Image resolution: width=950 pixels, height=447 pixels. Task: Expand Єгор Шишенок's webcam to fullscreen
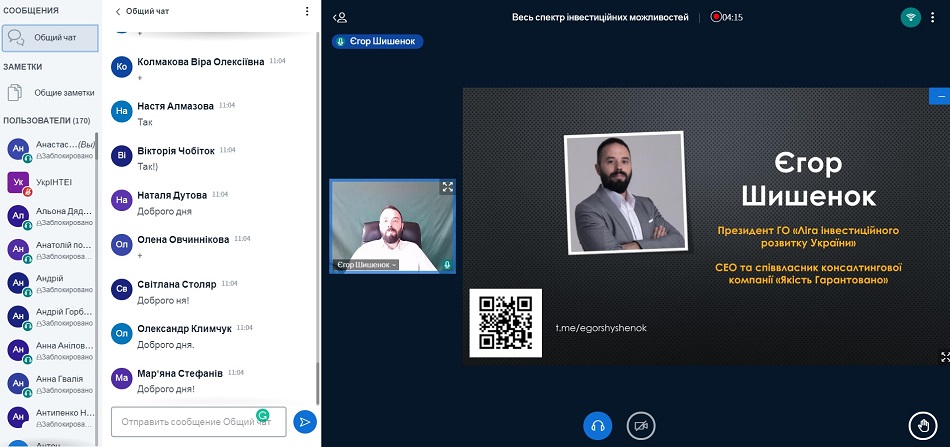(x=447, y=187)
